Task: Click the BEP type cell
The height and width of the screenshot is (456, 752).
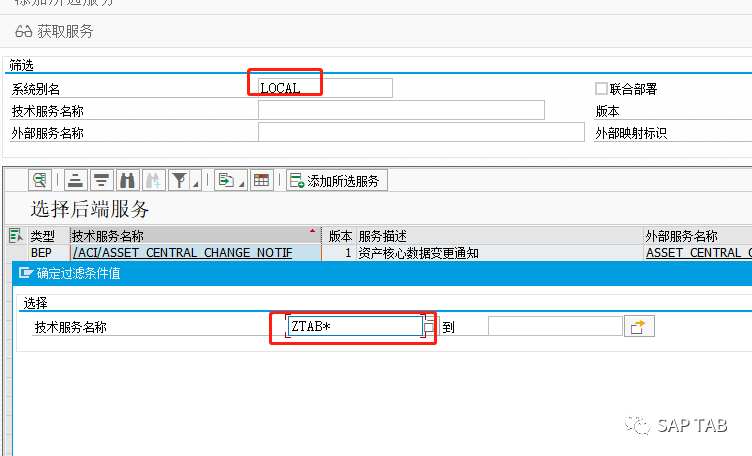Action: click(49, 253)
